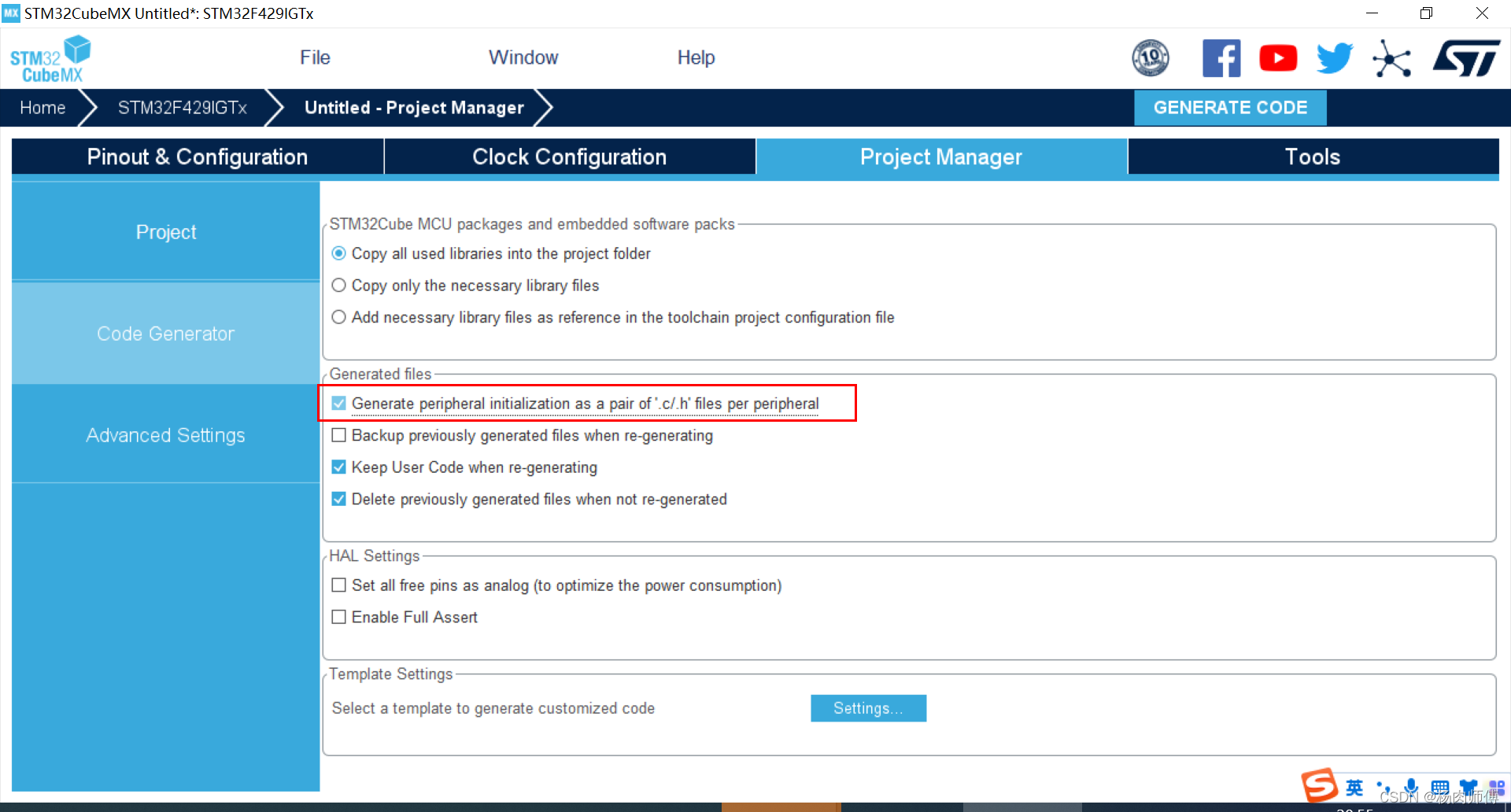Open Advanced Settings in the sidebar
Viewport: 1511px width, 812px height.
tap(166, 435)
